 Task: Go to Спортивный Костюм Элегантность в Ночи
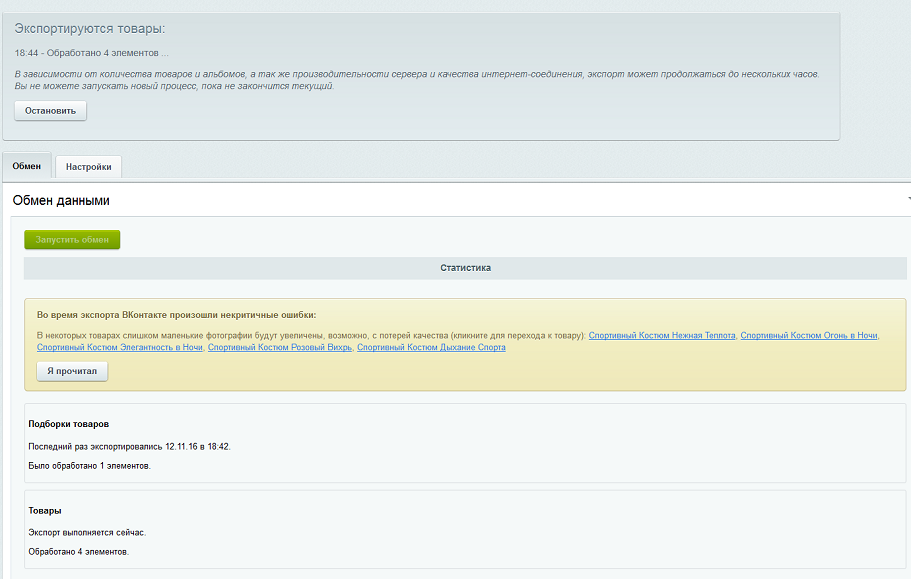click(x=119, y=347)
